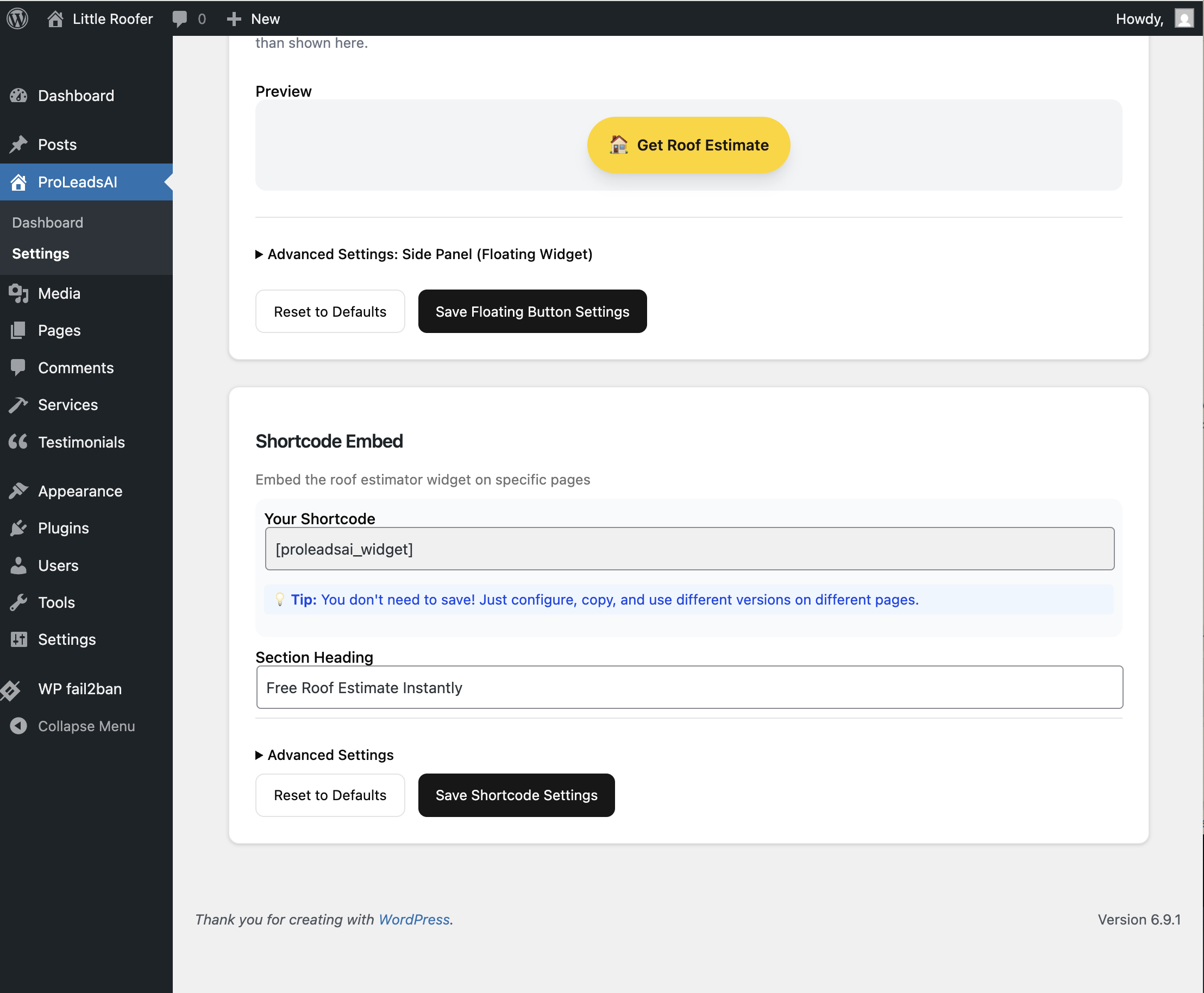Open Tools using the wrench icon
The width and height of the screenshot is (1204, 993).
pos(19,602)
